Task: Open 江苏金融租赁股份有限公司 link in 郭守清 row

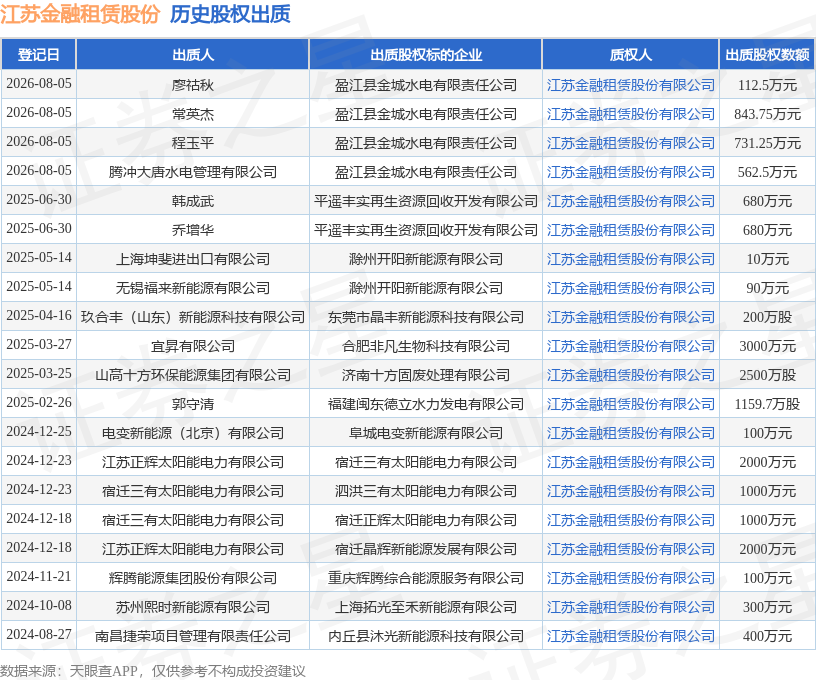Action: [631, 404]
